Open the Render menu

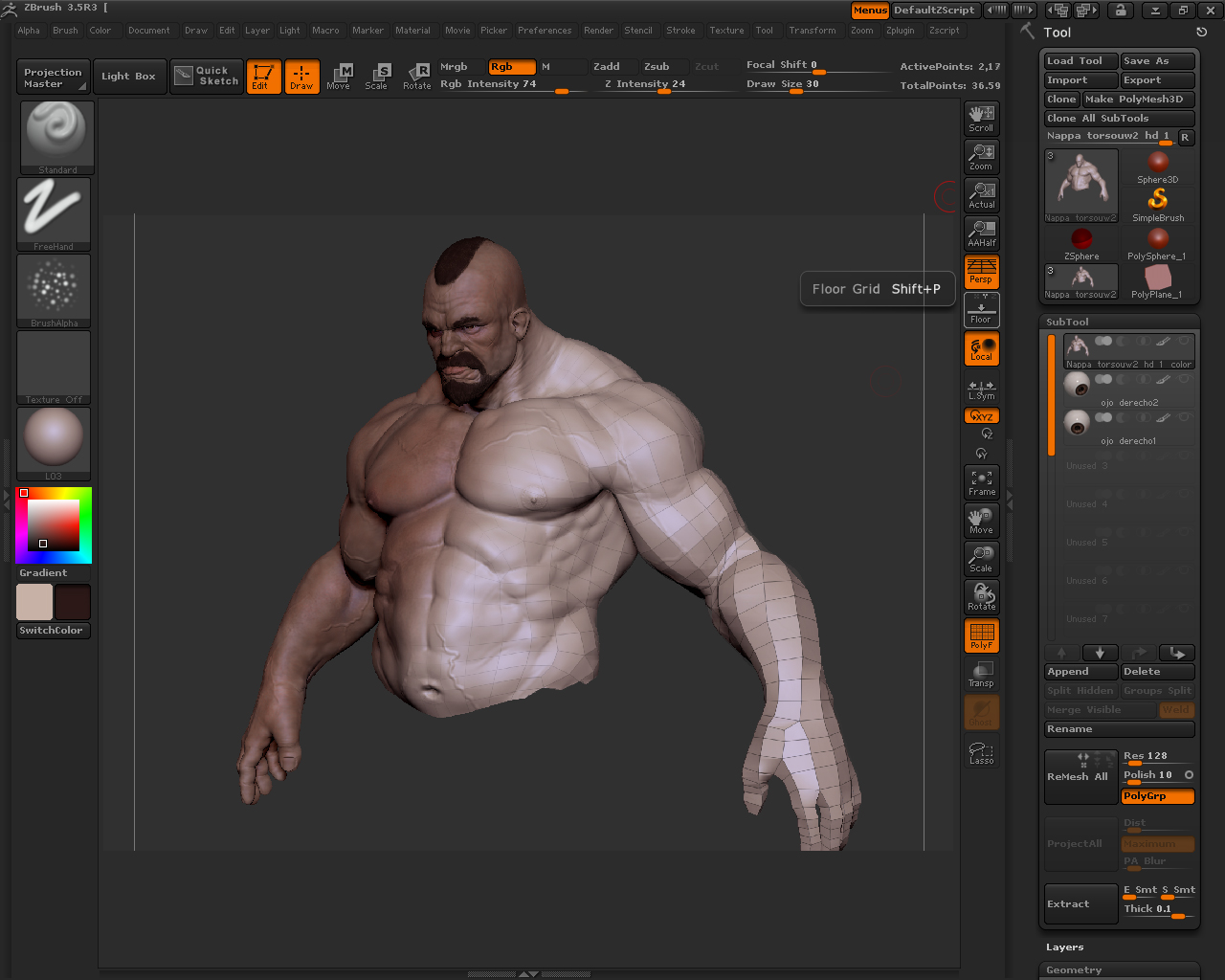click(598, 31)
